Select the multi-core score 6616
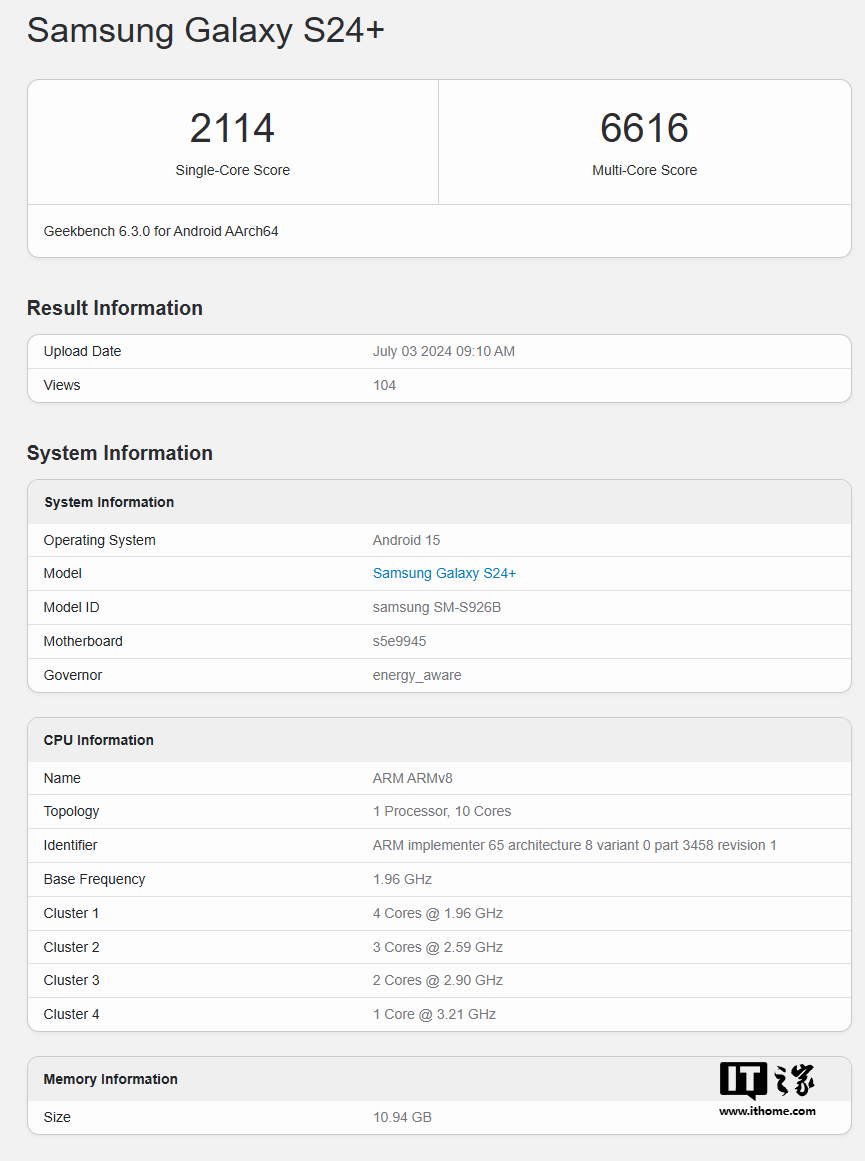The image size is (865, 1161). pyautogui.click(x=644, y=128)
